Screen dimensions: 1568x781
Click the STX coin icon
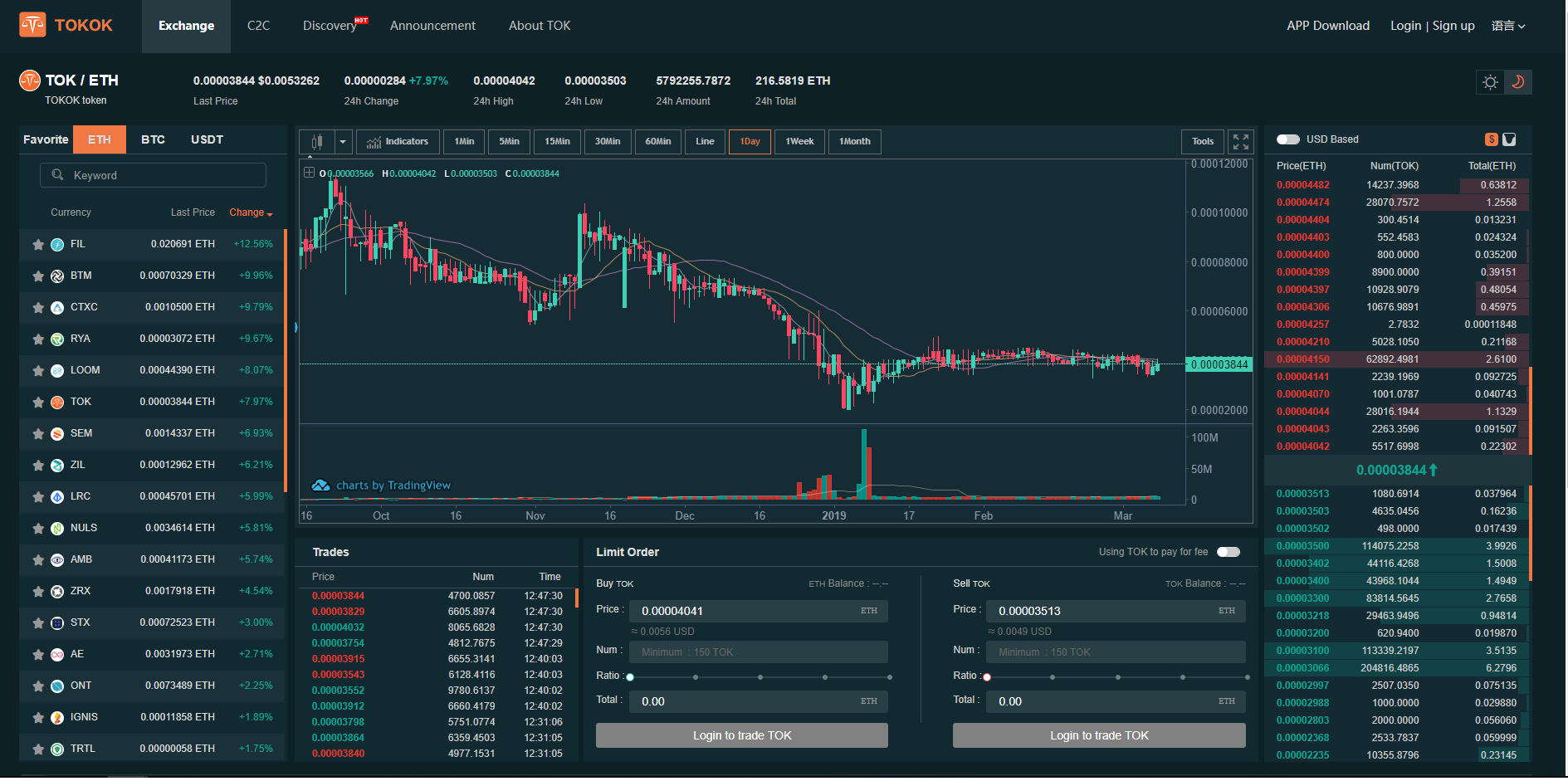(57, 623)
